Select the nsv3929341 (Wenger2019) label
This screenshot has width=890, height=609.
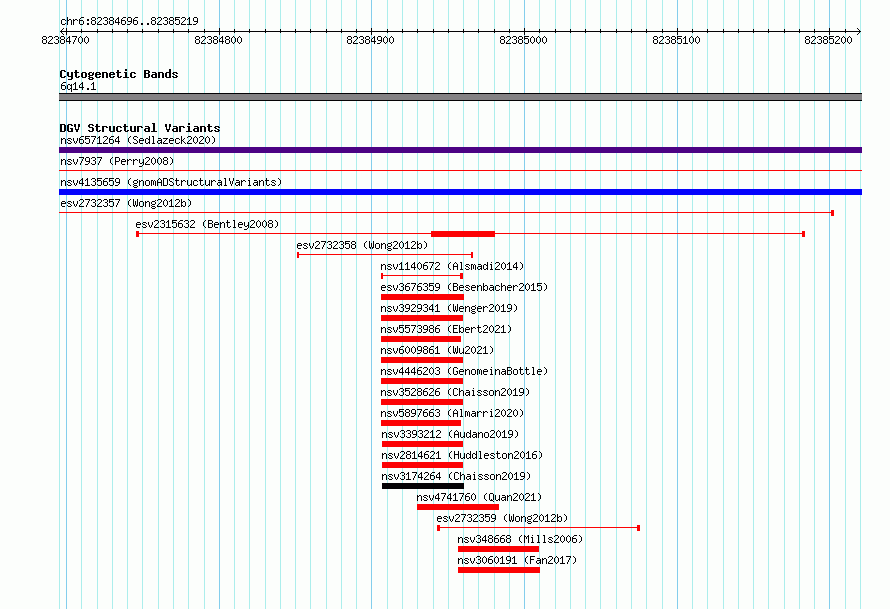(449, 308)
